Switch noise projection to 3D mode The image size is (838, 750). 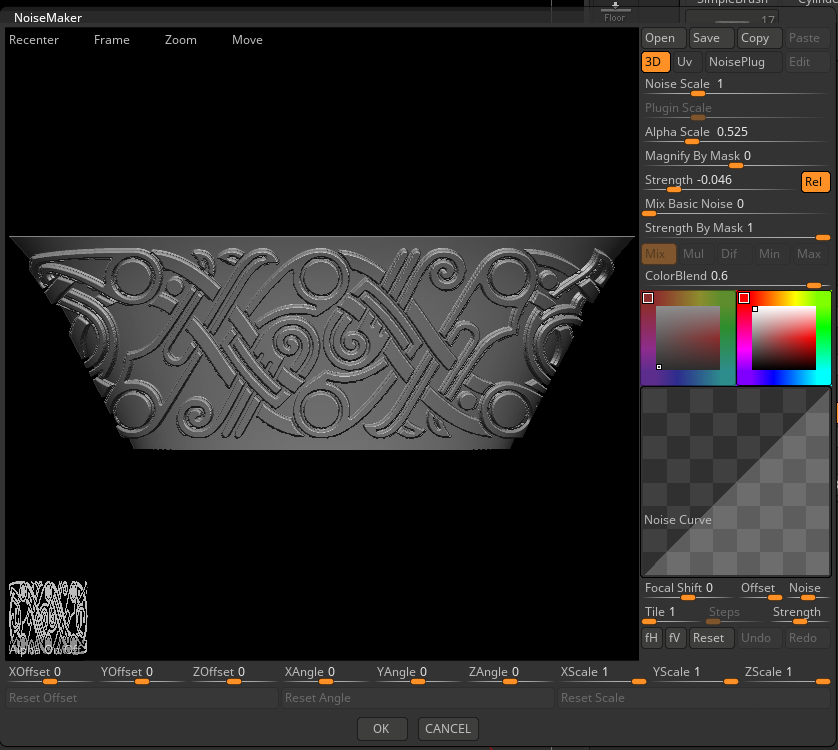655,62
